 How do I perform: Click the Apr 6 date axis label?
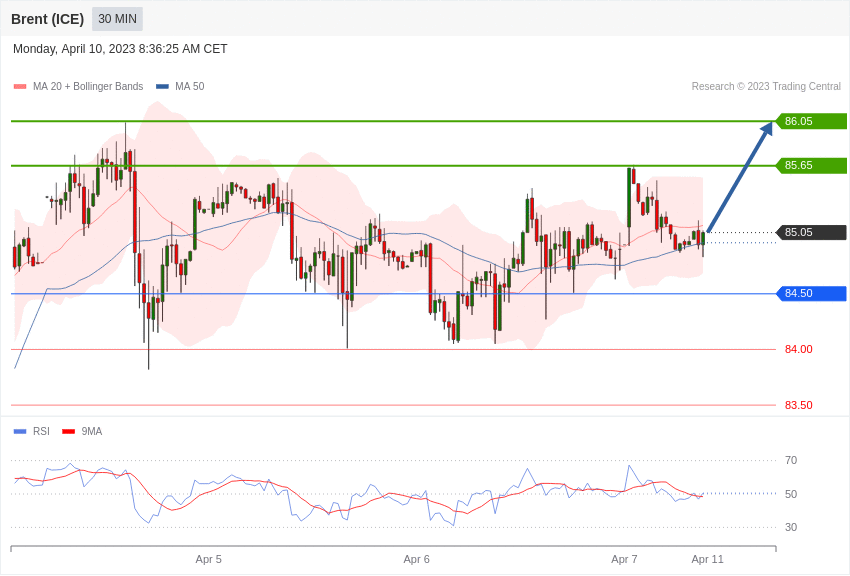(x=416, y=559)
